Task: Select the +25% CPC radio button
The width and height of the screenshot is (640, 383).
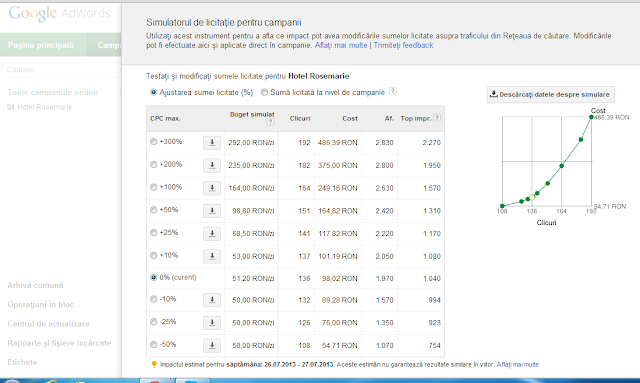Action: [153, 233]
